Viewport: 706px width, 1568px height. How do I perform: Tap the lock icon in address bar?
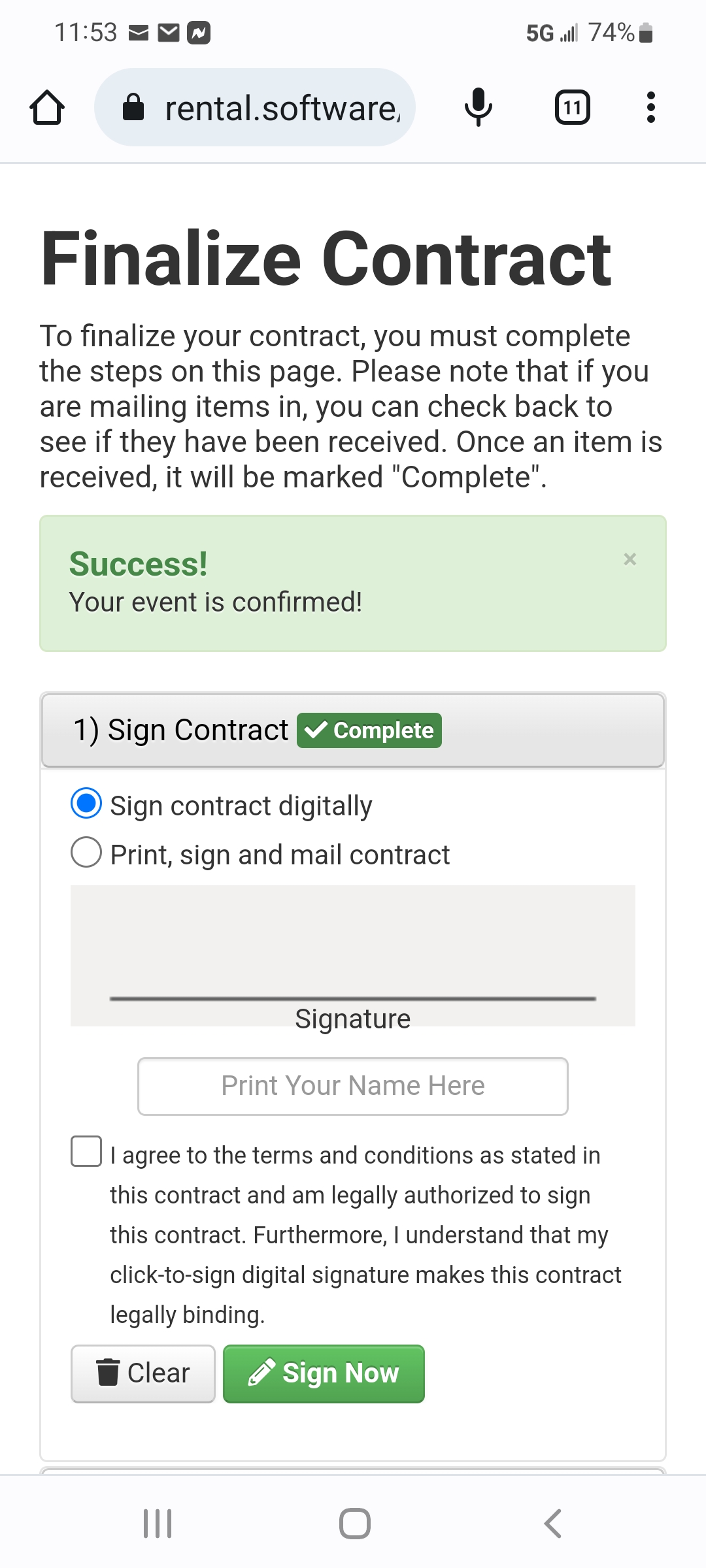pyautogui.click(x=133, y=108)
